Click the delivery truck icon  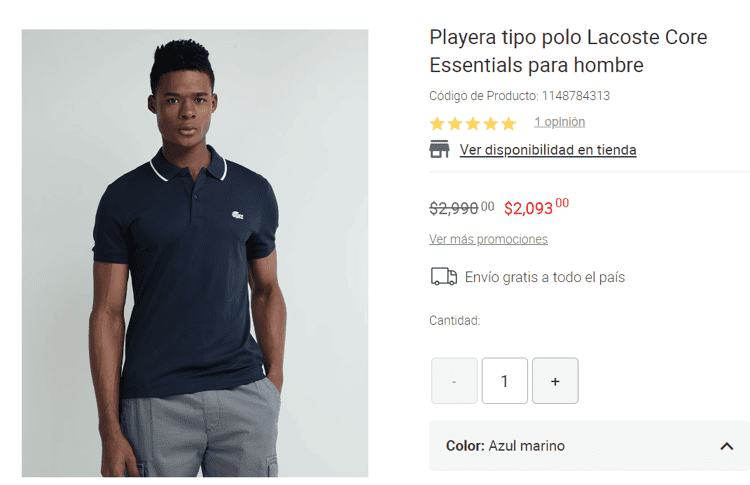(x=444, y=277)
